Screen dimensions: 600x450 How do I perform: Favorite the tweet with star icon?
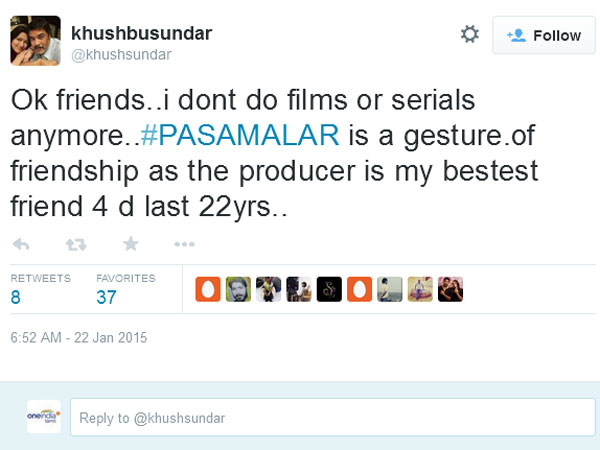pos(130,244)
